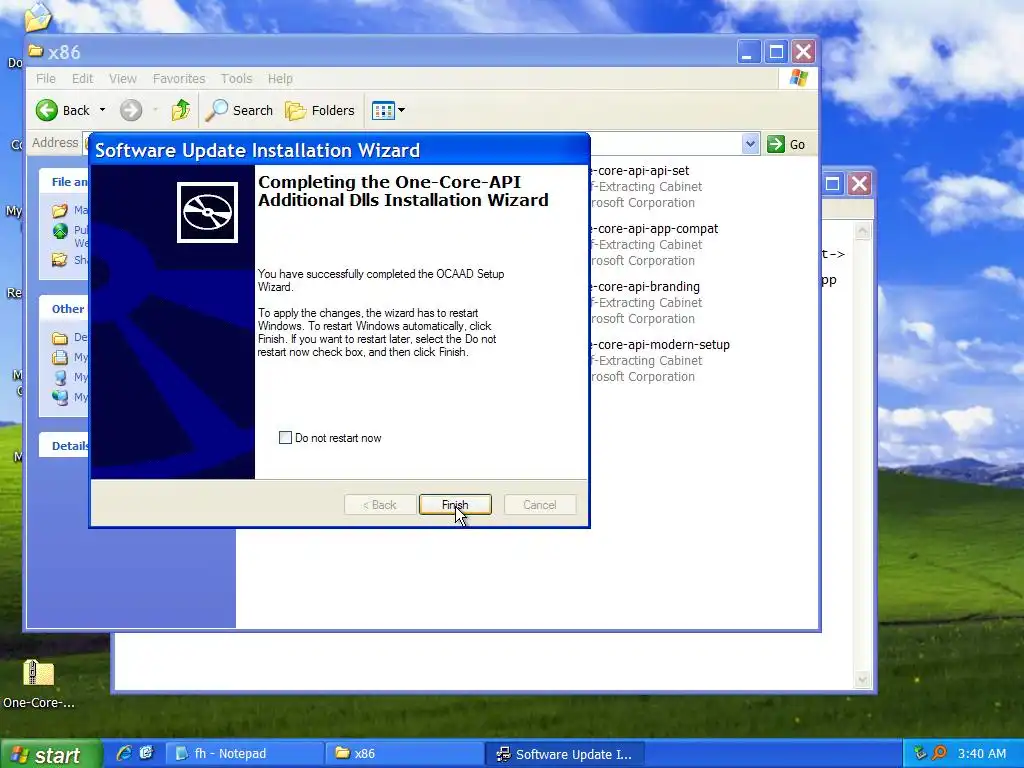Click the second Quick Launch icon
Image resolution: width=1024 pixels, height=768 pixels.
146,754
